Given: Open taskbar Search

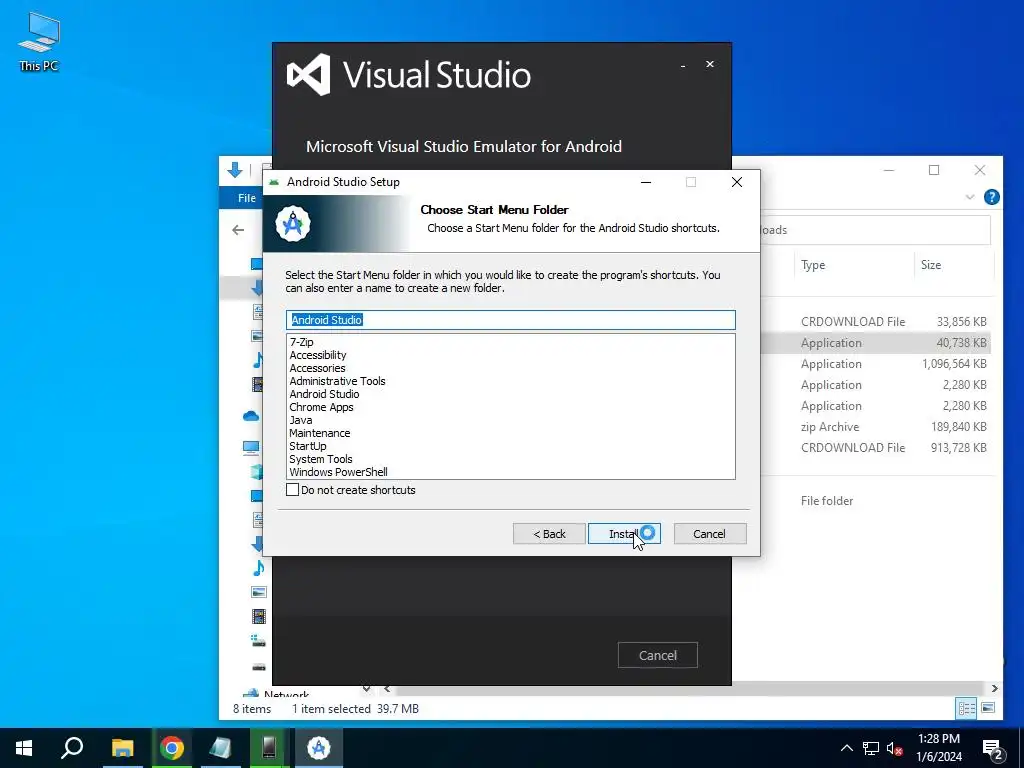Looking at the screenshot, I should pyautogui.click(x=72, y=748).
